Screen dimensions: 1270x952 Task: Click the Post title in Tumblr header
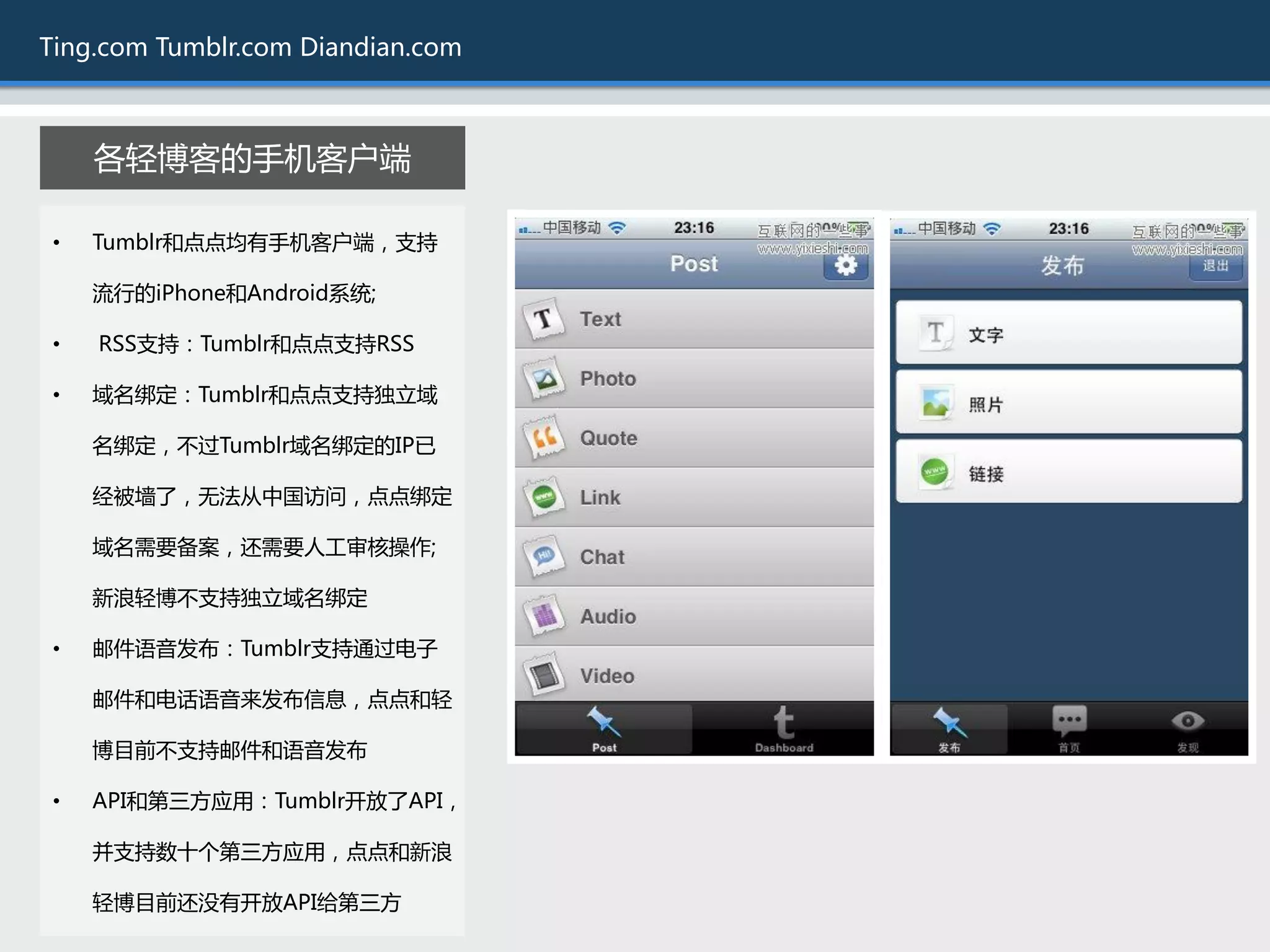point(694,264)
